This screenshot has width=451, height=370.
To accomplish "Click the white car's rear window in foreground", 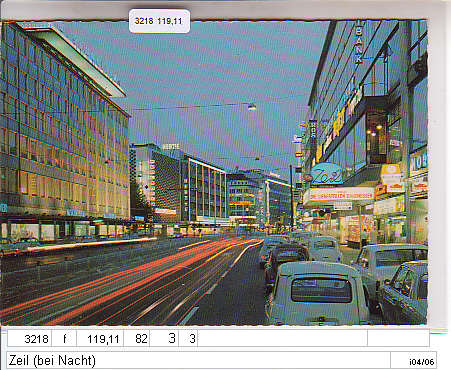I will [321, 290].
